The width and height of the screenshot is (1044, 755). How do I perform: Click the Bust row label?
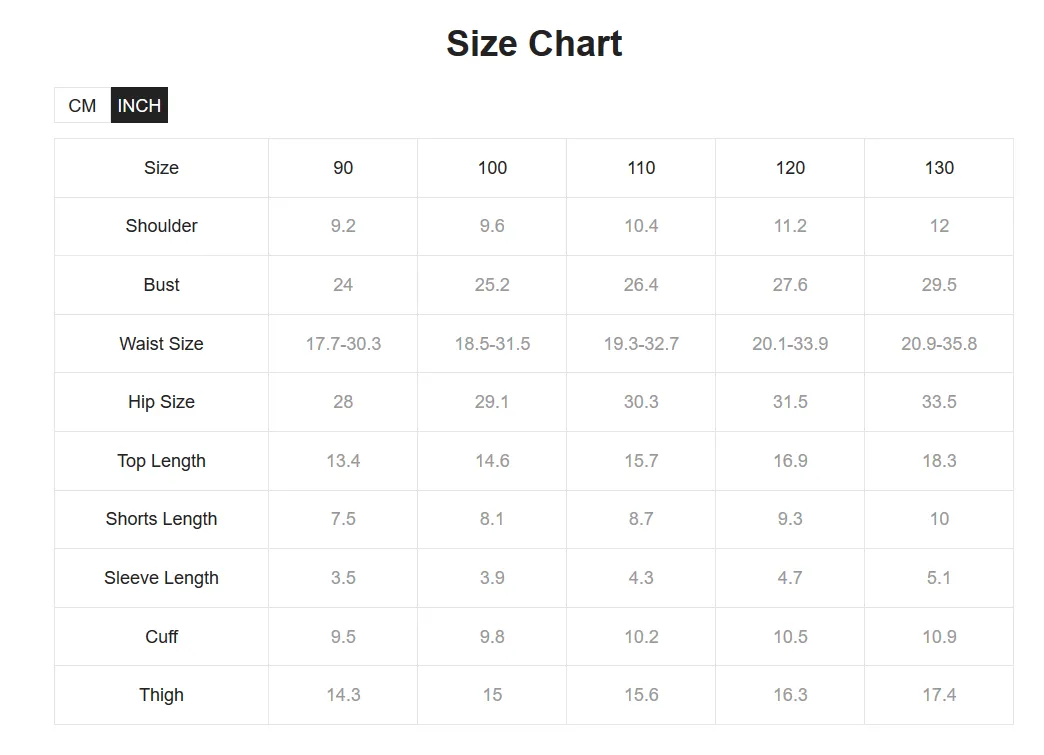(x=161, y=285)
